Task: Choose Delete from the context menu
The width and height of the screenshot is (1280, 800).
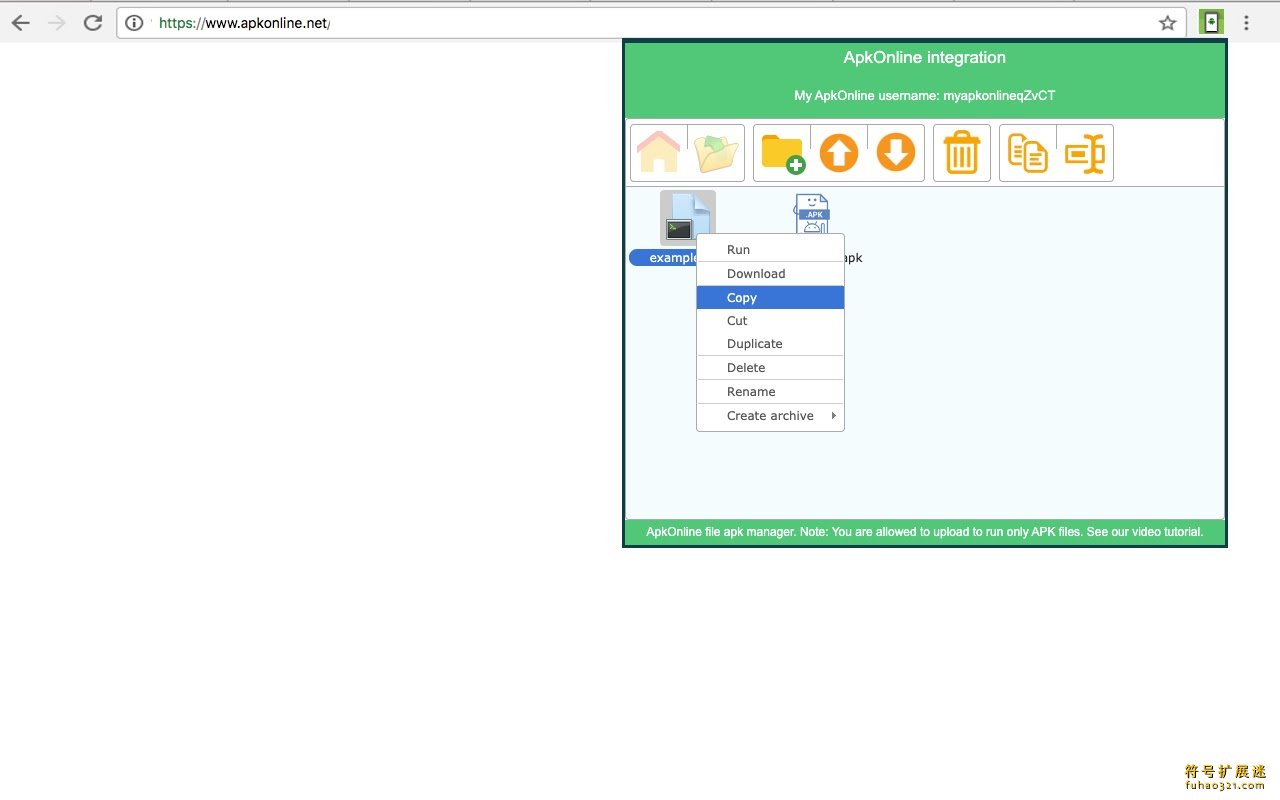Action: pos(770,368)
